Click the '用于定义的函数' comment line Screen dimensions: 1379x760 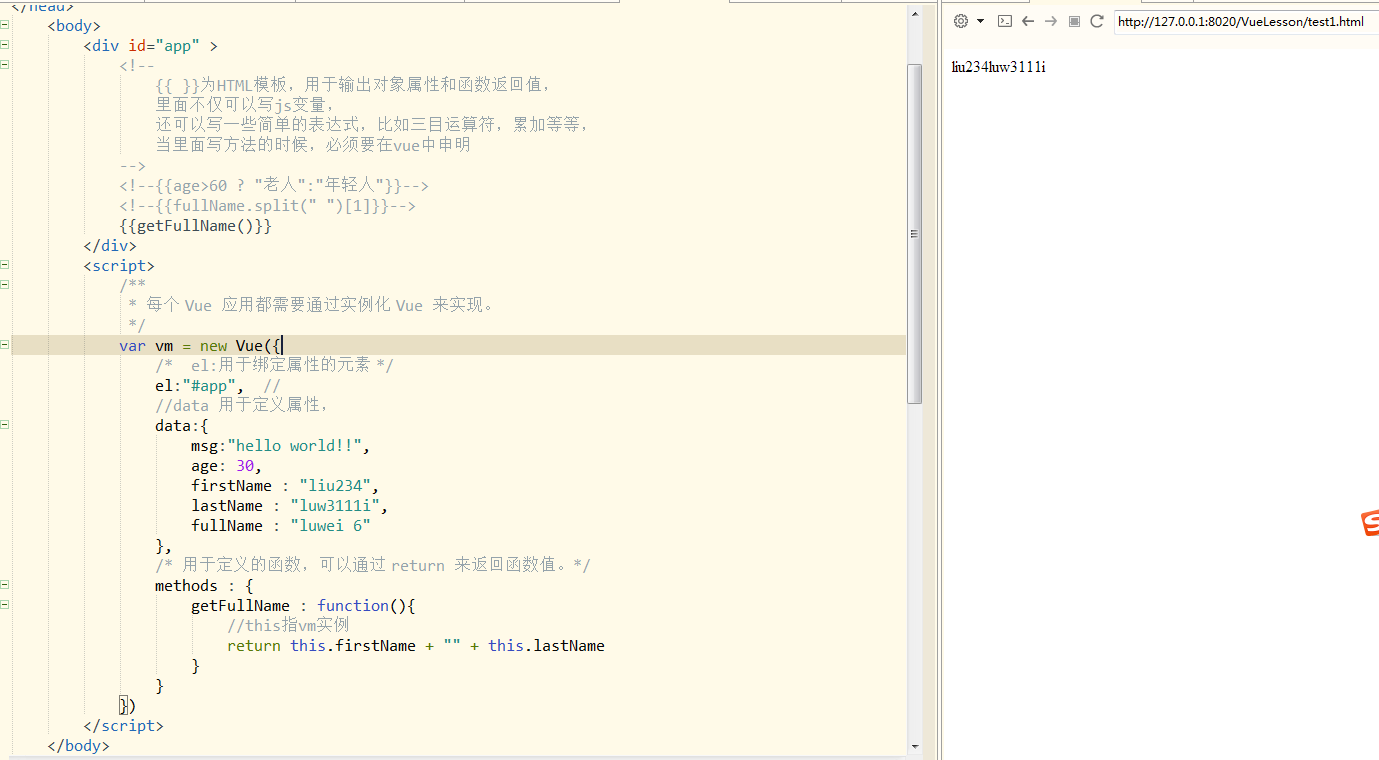pos(373,566)
